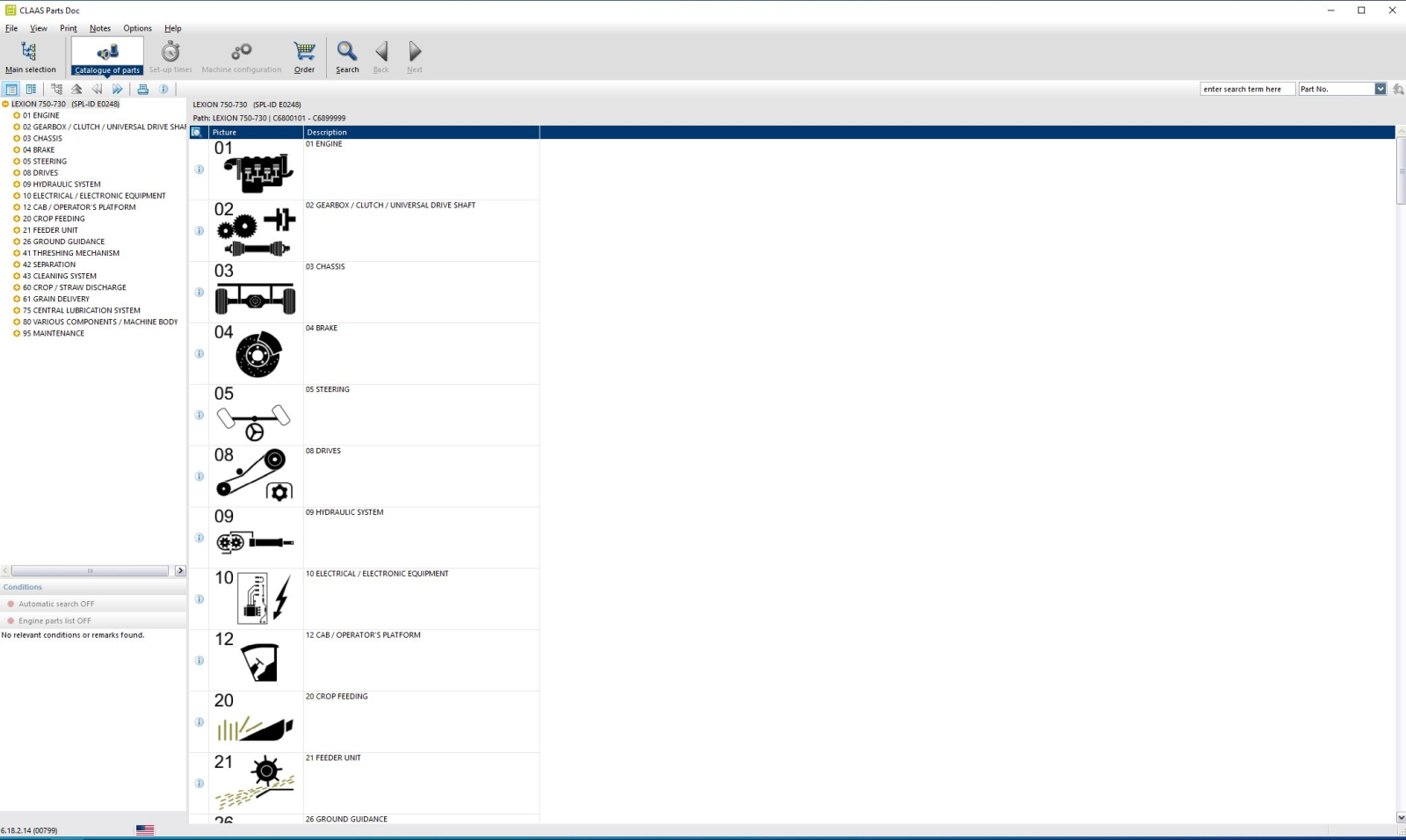Open the Print menu
1406x840 pixels.
pos(69,28)
